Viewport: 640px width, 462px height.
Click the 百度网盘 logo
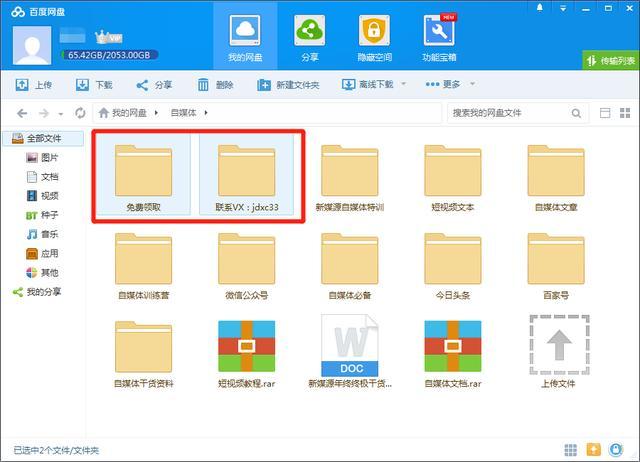coord(38,12)
